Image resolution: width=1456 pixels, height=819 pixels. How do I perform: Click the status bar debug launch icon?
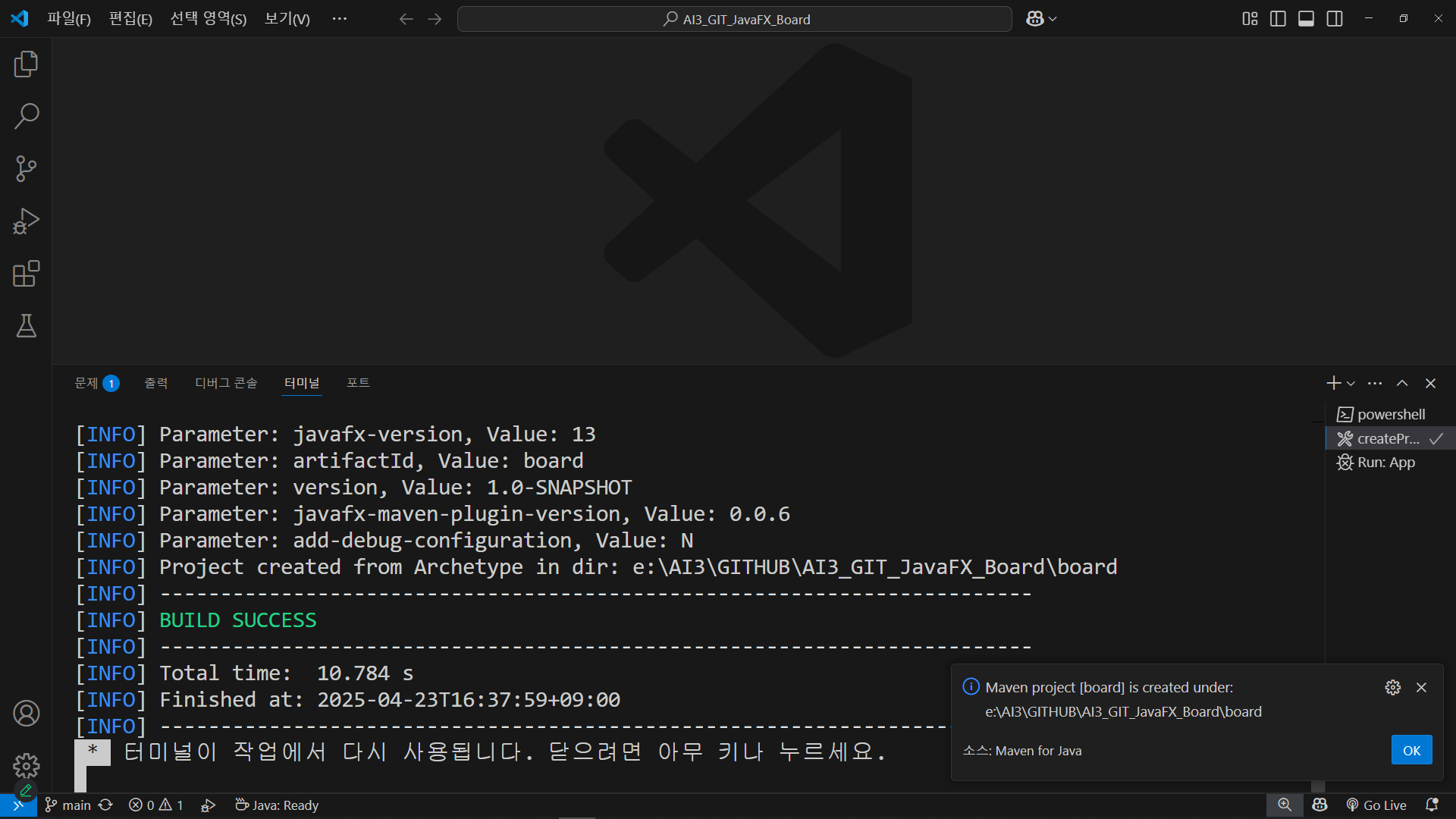pos(208,805)
